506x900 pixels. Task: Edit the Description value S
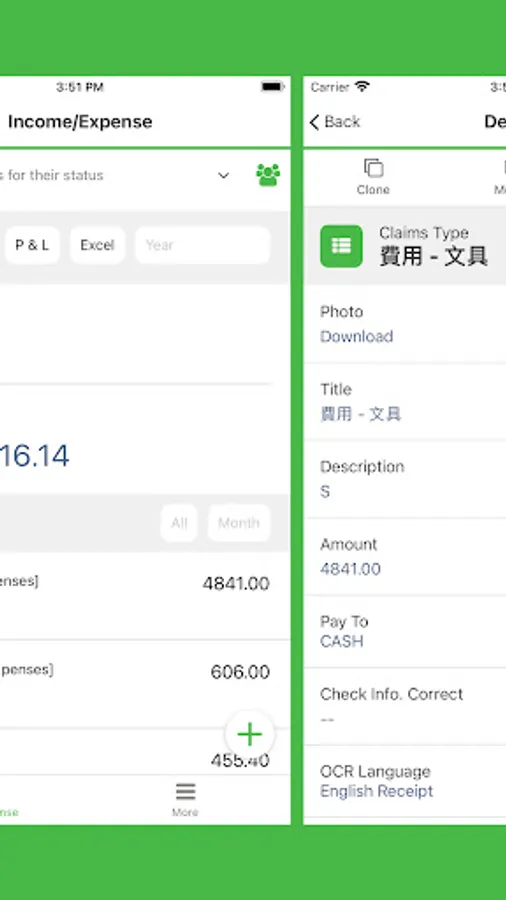click(x=325, y=492)
